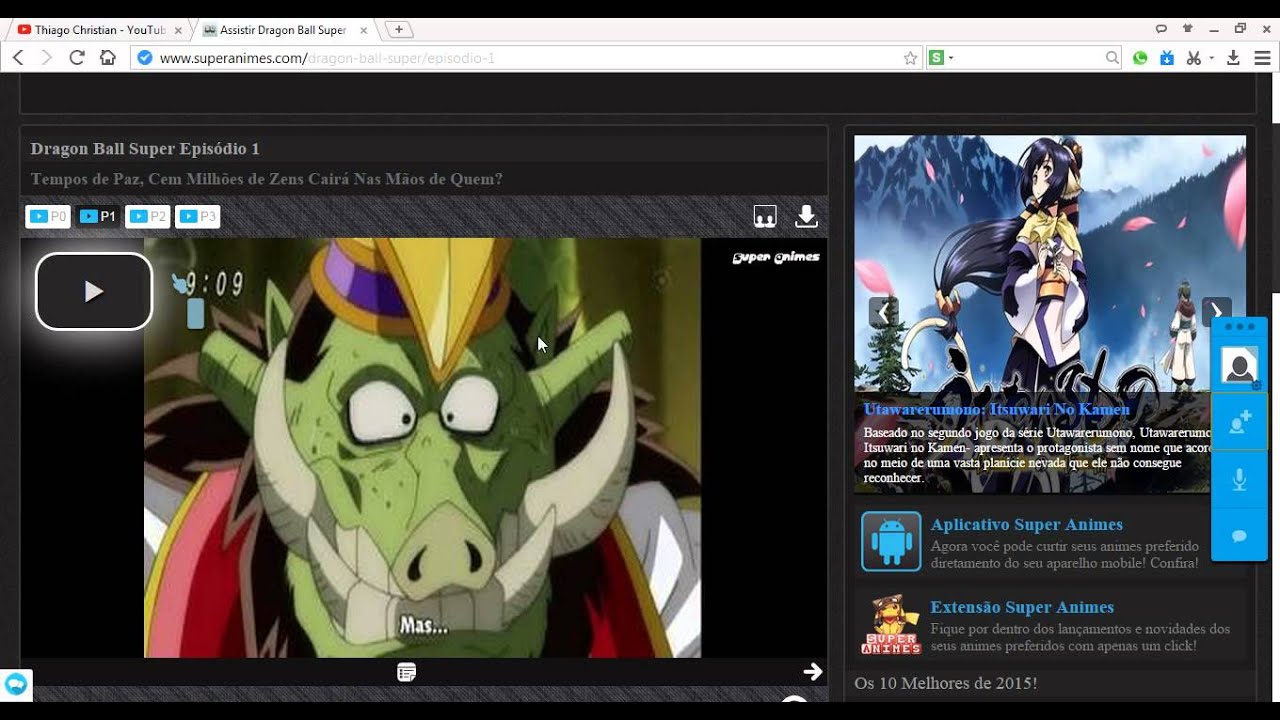Open the shirt skin icon in title bar

point(1187,29)
